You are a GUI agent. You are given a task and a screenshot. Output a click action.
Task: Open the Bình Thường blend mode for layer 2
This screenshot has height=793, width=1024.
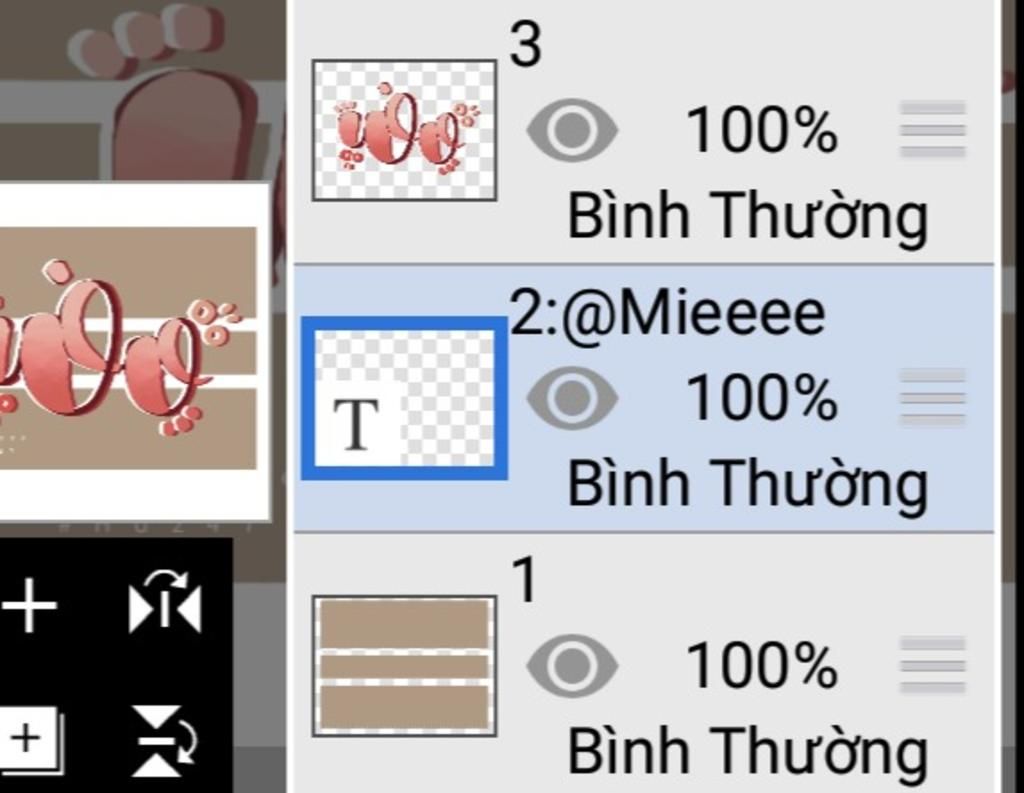pos(747,482)
